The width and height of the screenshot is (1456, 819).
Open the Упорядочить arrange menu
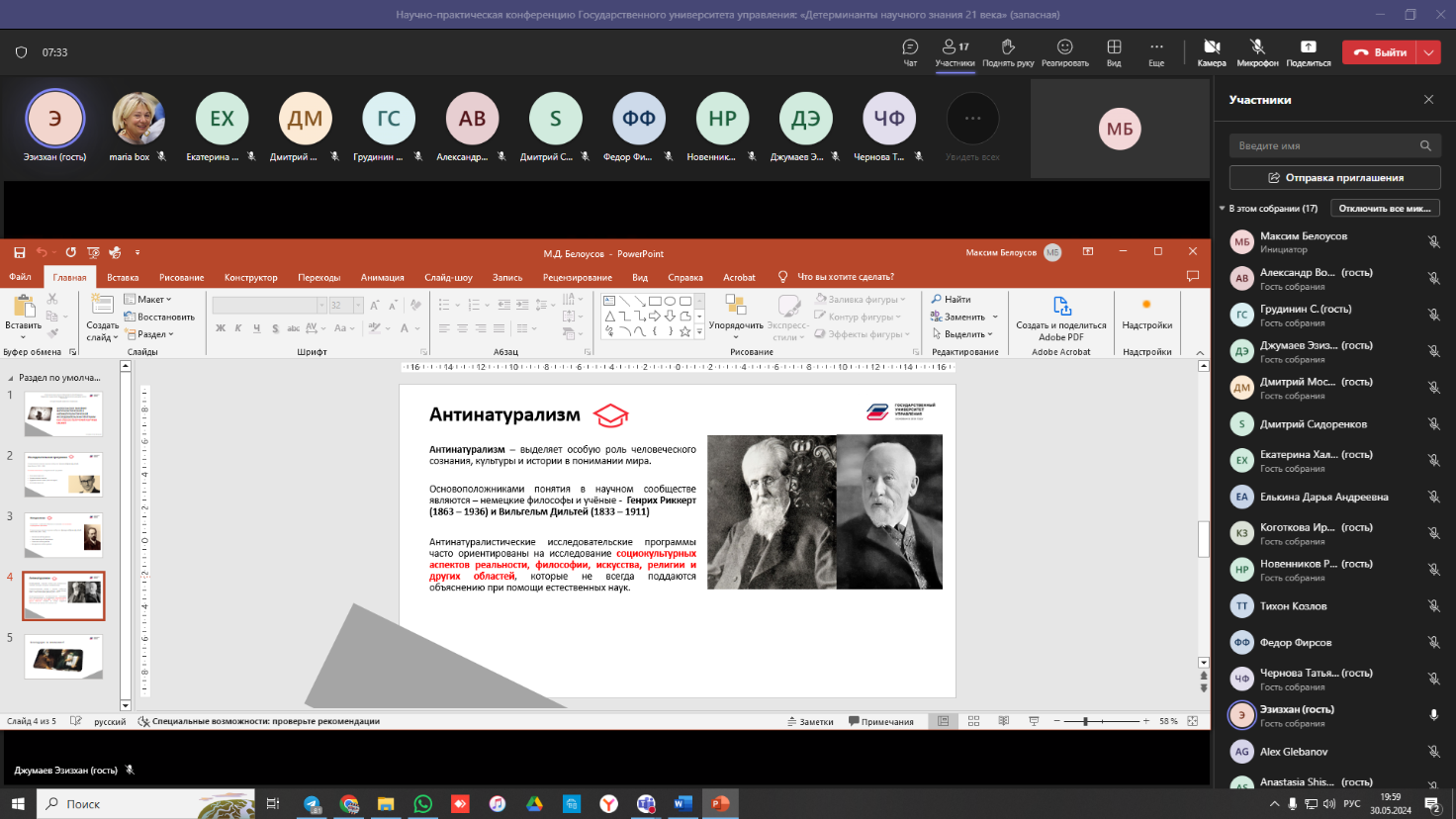point(736,316)
